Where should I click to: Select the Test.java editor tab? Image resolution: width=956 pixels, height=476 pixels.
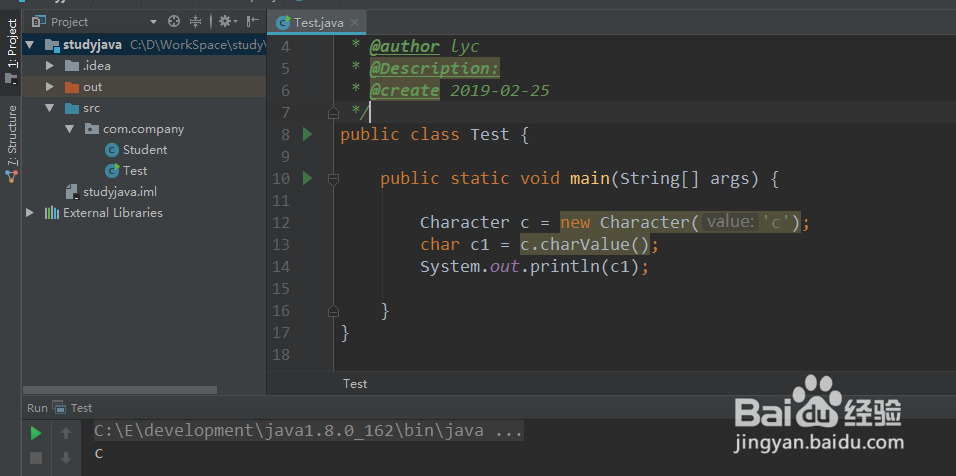(x=316, y=23)
